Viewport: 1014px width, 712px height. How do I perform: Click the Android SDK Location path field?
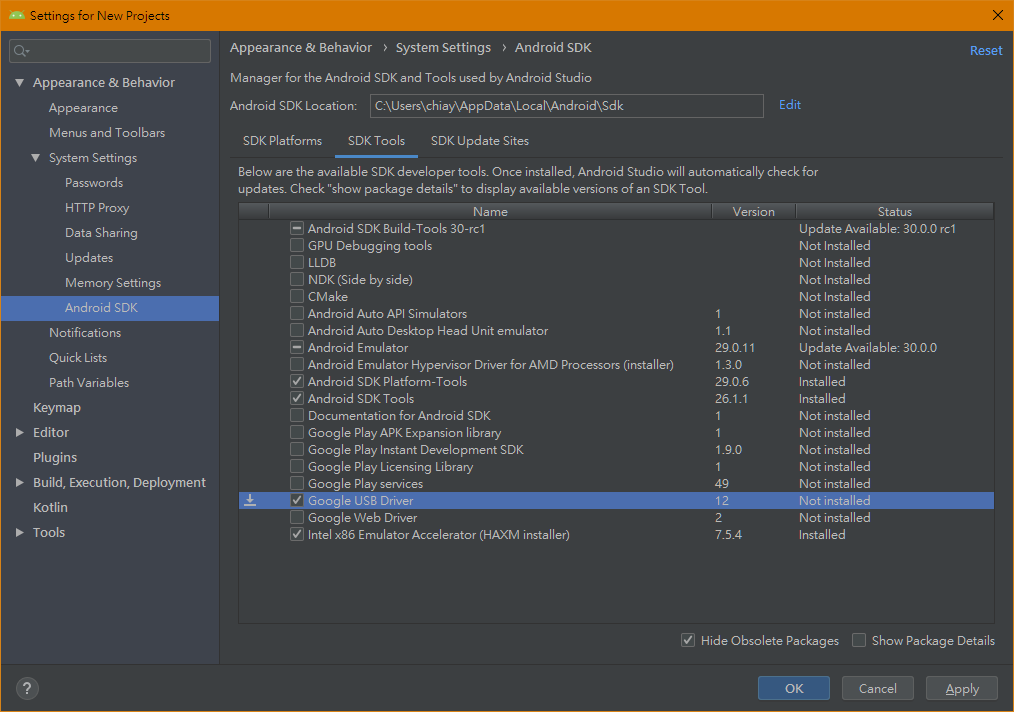(x=565, y=105)
